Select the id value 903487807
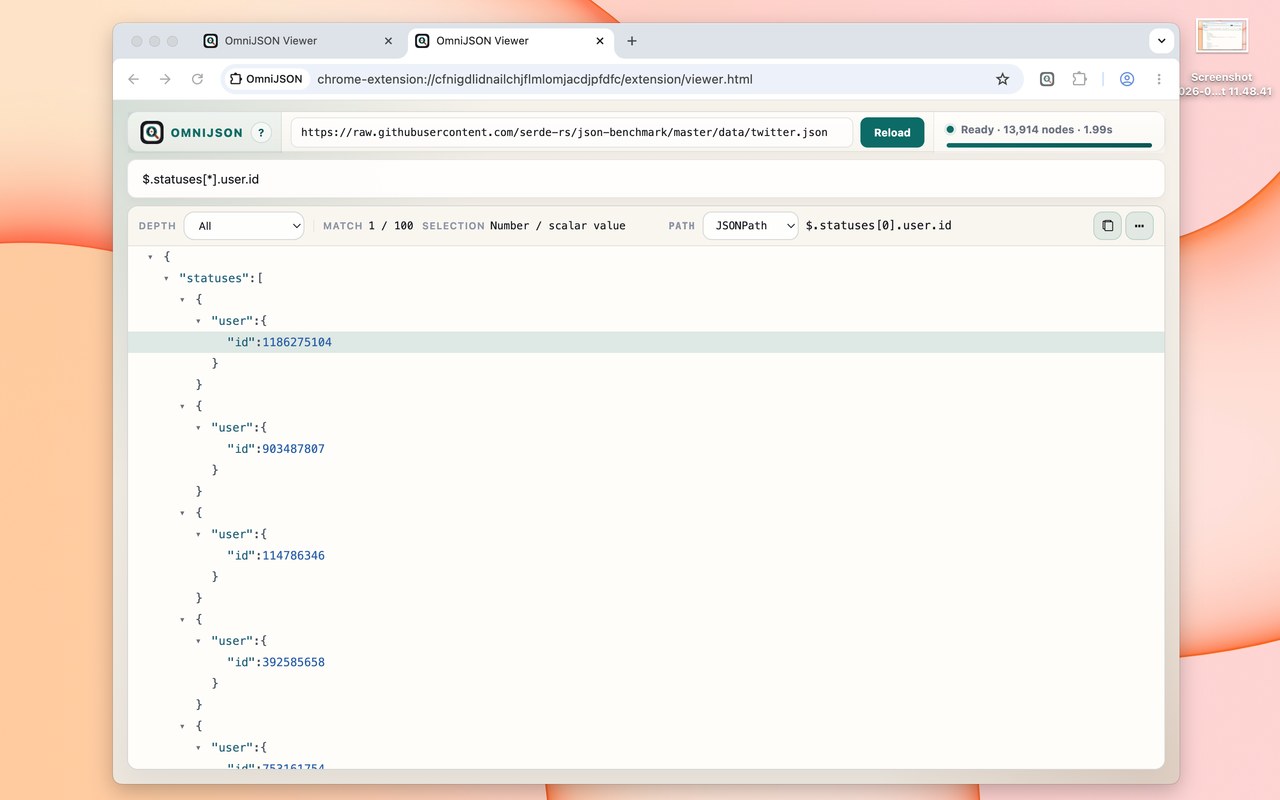1280x800 pixels. [293, 449]
